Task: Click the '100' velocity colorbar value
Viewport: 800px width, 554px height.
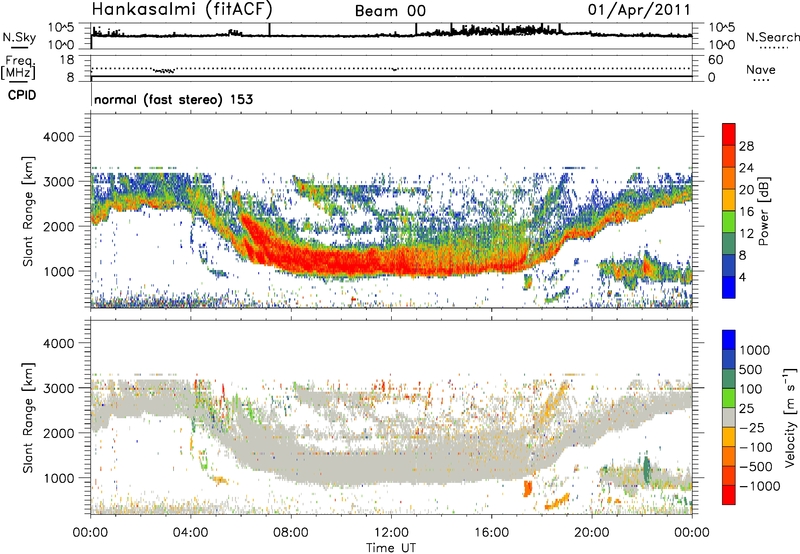Action: pos(751,389)
